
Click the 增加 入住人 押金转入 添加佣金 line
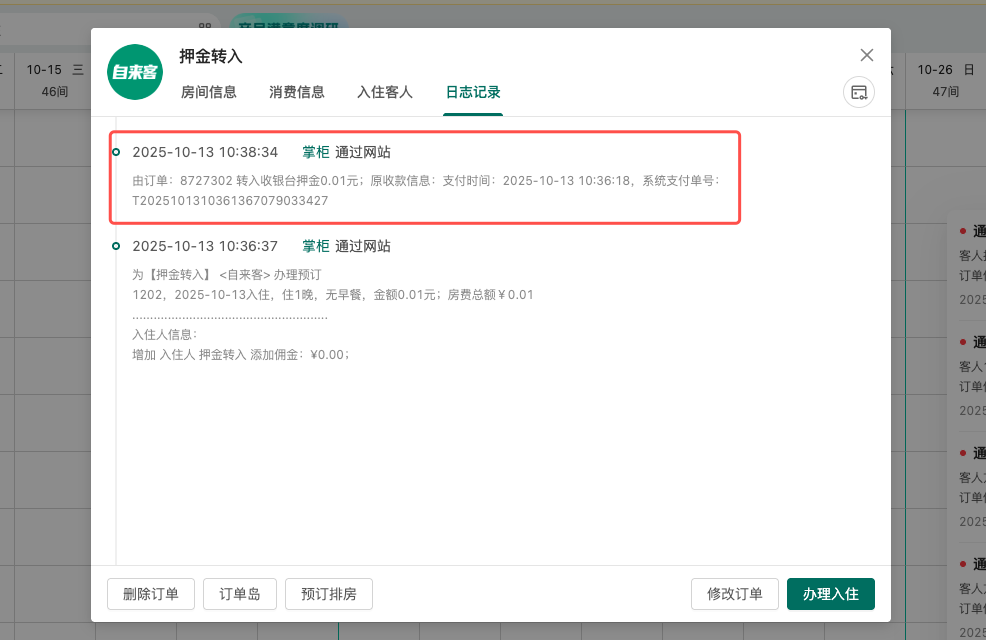click(x=241, y=355)
